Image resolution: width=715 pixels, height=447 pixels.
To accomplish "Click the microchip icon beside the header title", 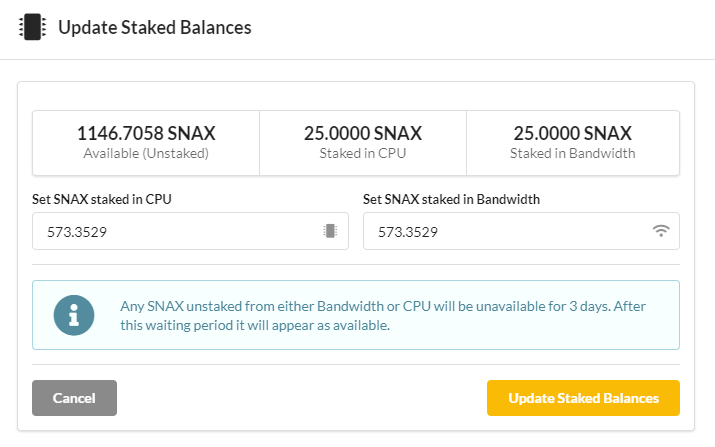I will coord(32,27).
